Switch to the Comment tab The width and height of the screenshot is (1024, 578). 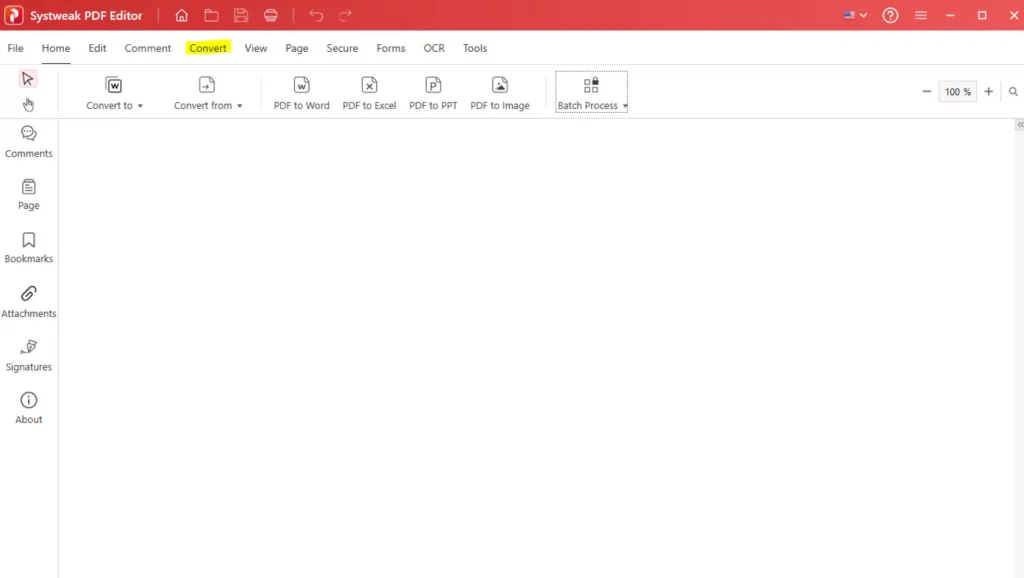click(x=148, y=48)
